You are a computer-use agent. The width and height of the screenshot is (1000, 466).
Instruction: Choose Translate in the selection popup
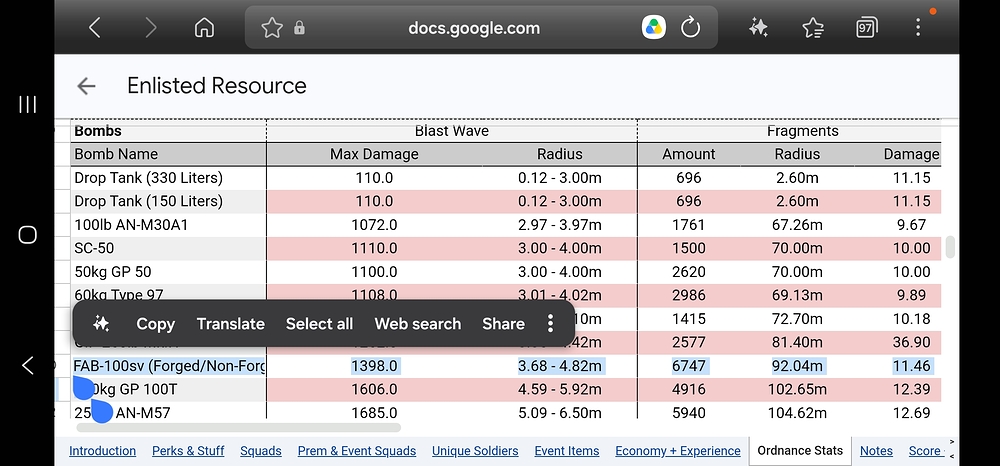(x=230, y=324)
